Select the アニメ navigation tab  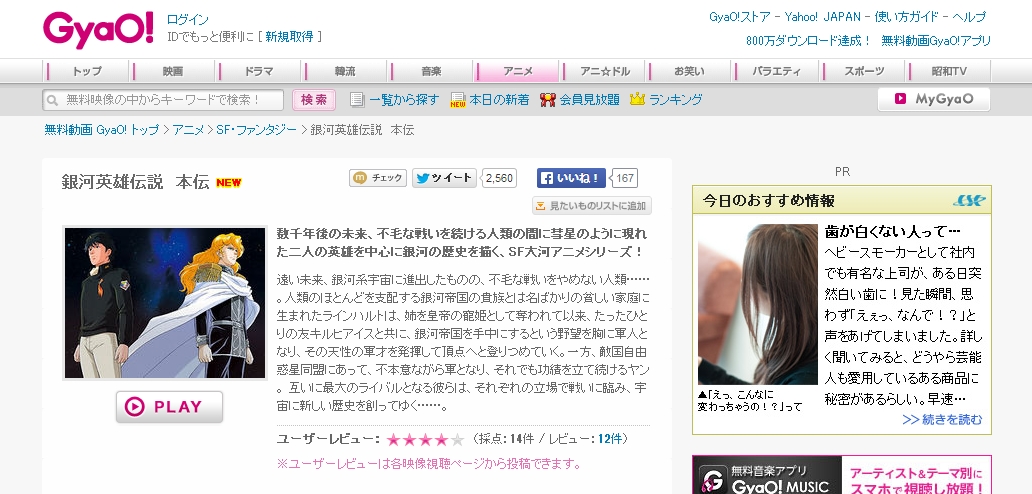(x=517, y=71)
